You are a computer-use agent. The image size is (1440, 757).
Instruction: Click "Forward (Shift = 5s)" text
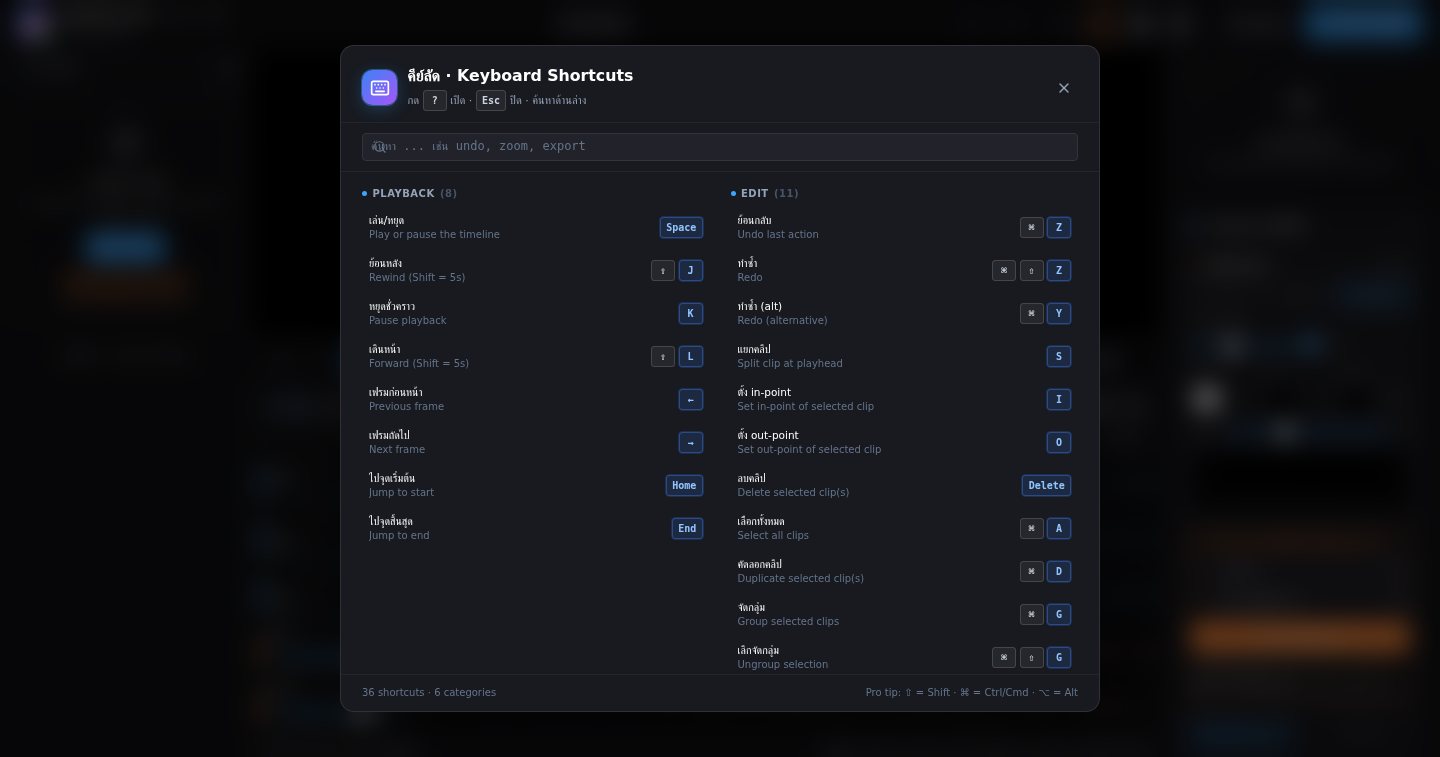[x=419, y=364]
